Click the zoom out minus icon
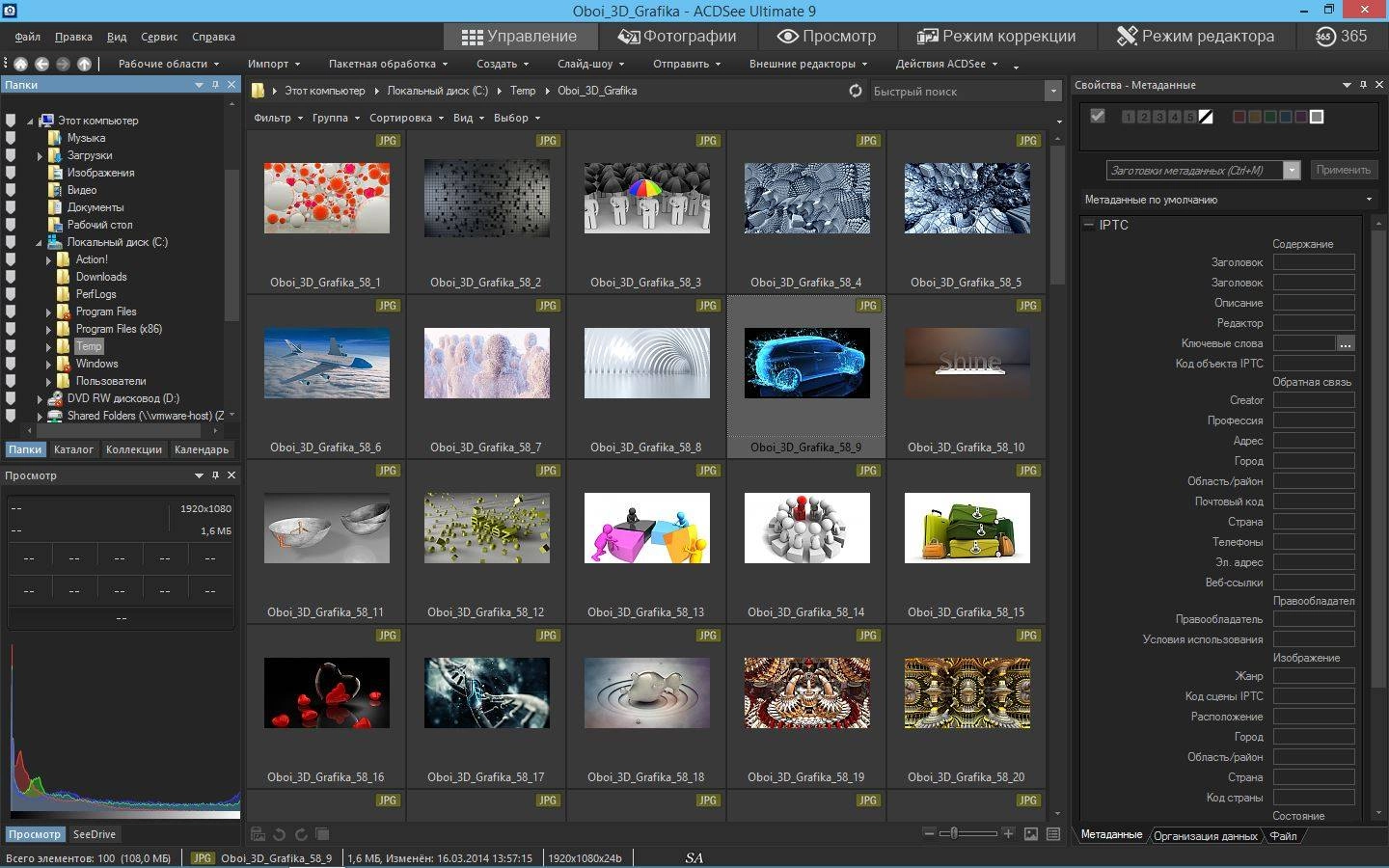Viewport: 1389px width, 868px height. [929, 833]
